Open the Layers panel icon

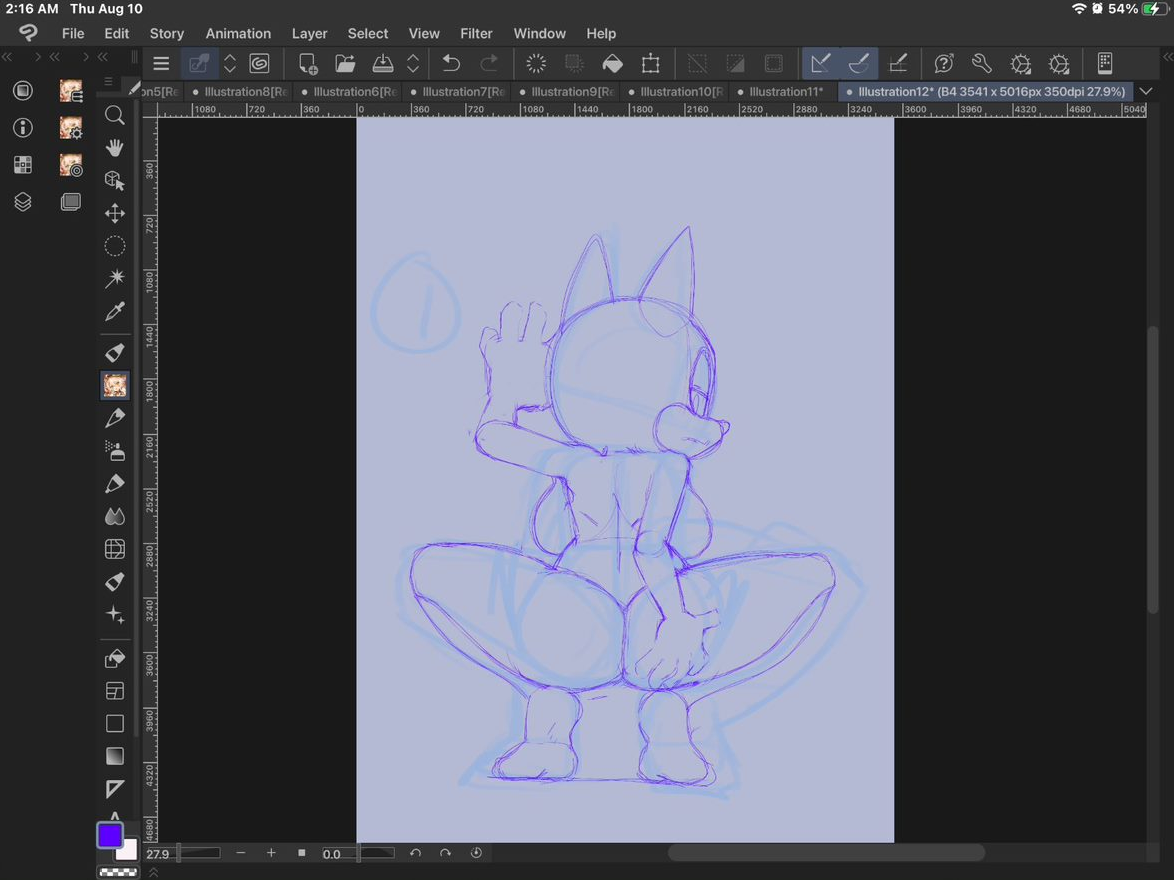coord(23,202)
